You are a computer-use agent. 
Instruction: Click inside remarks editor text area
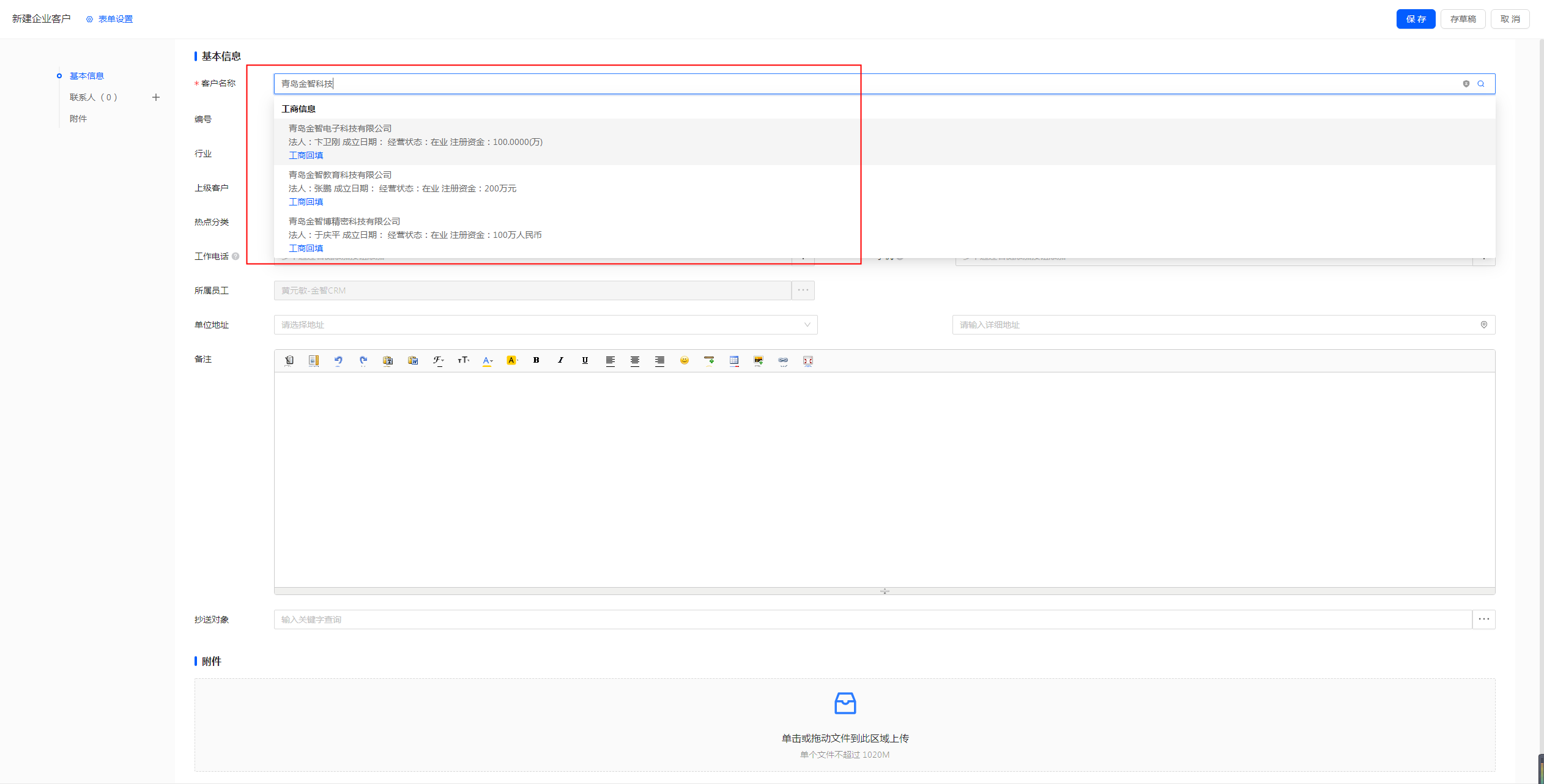pos(885,480)
